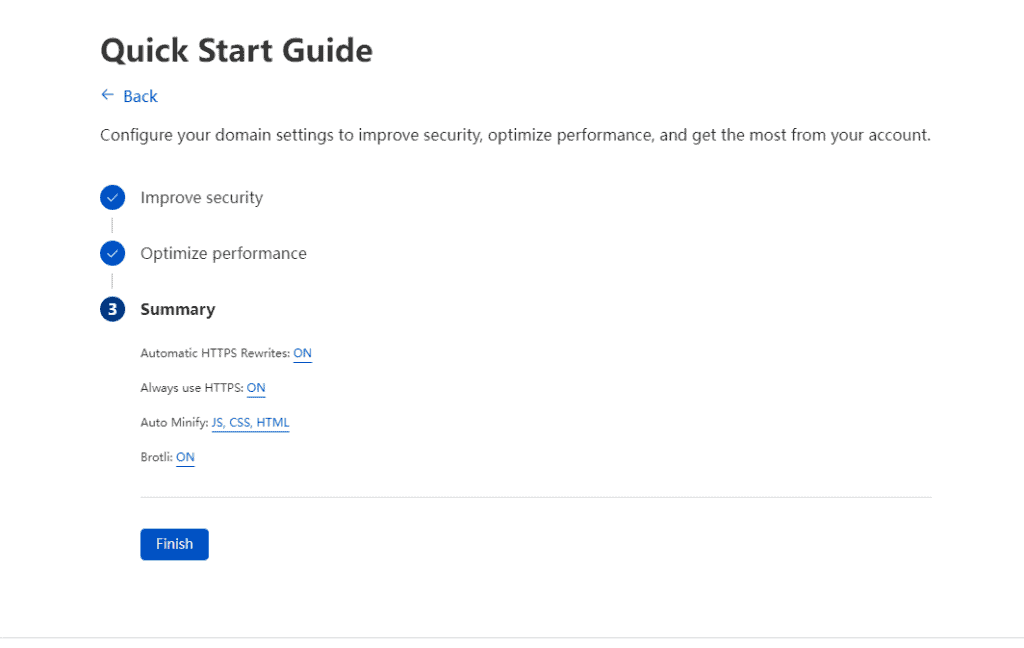The width and height of the screenshot is (1024, 648).
Task: Click the Optimize performance checkmark circle
Action: (112, 253)
